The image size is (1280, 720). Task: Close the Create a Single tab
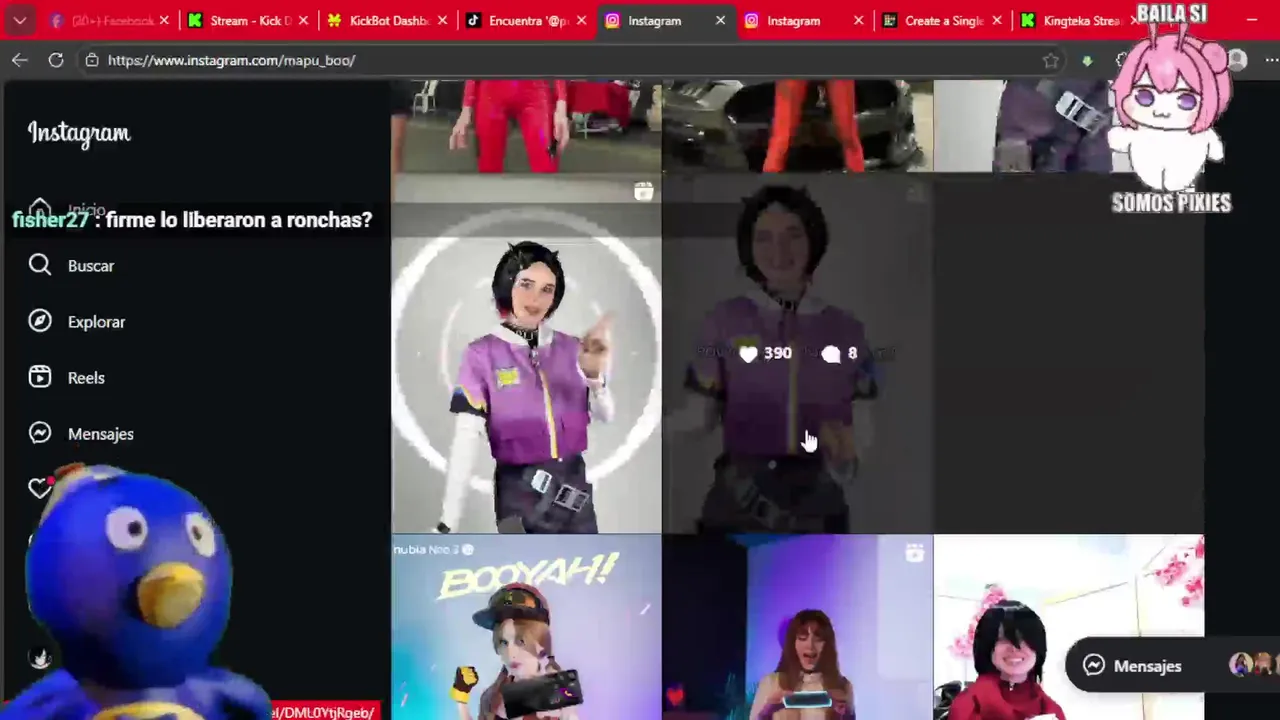997,20
